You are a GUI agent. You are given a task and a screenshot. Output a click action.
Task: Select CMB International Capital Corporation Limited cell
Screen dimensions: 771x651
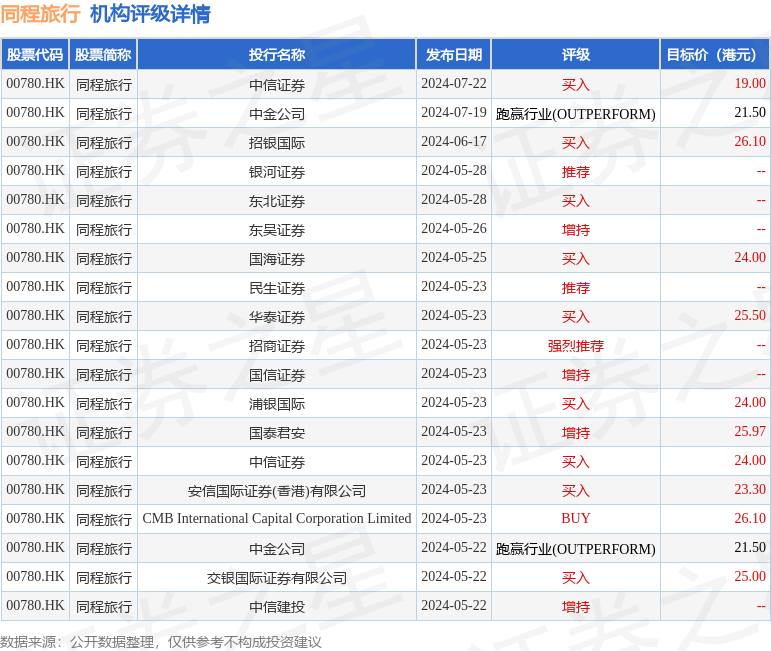click(x=277, y=518)
